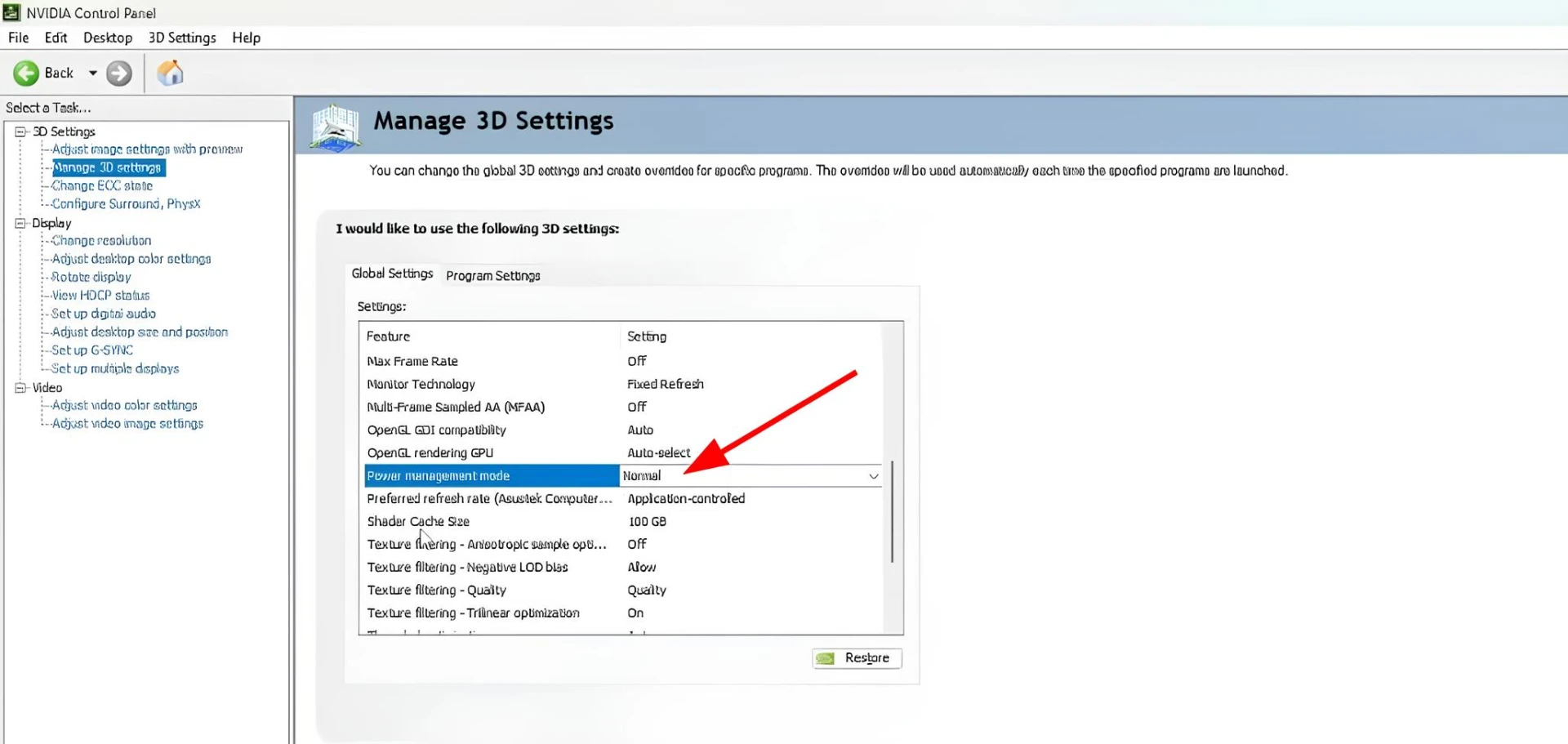1568x744 pixels.
Task: Click the settings list vertical scrollbar
Action: pos(893,511)
